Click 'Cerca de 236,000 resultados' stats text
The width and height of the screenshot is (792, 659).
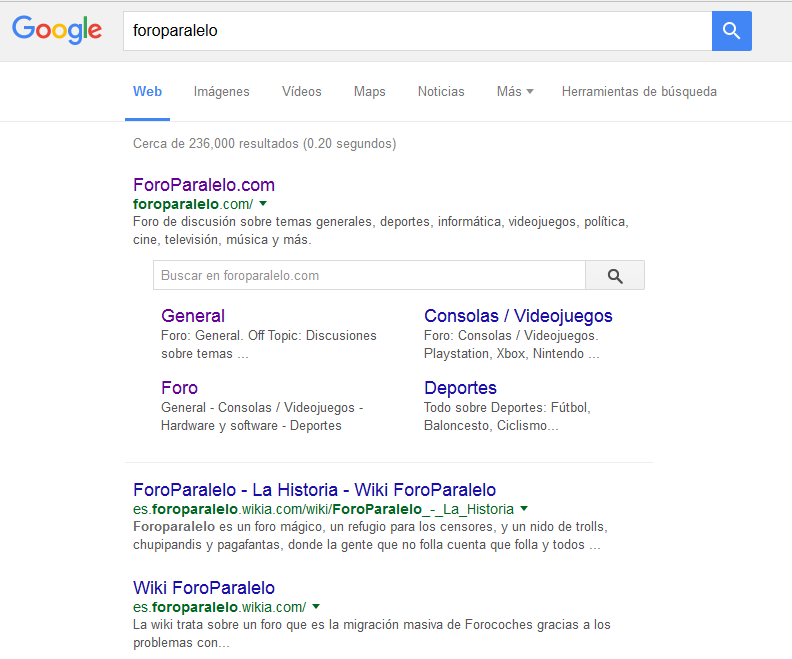[264, 144]
